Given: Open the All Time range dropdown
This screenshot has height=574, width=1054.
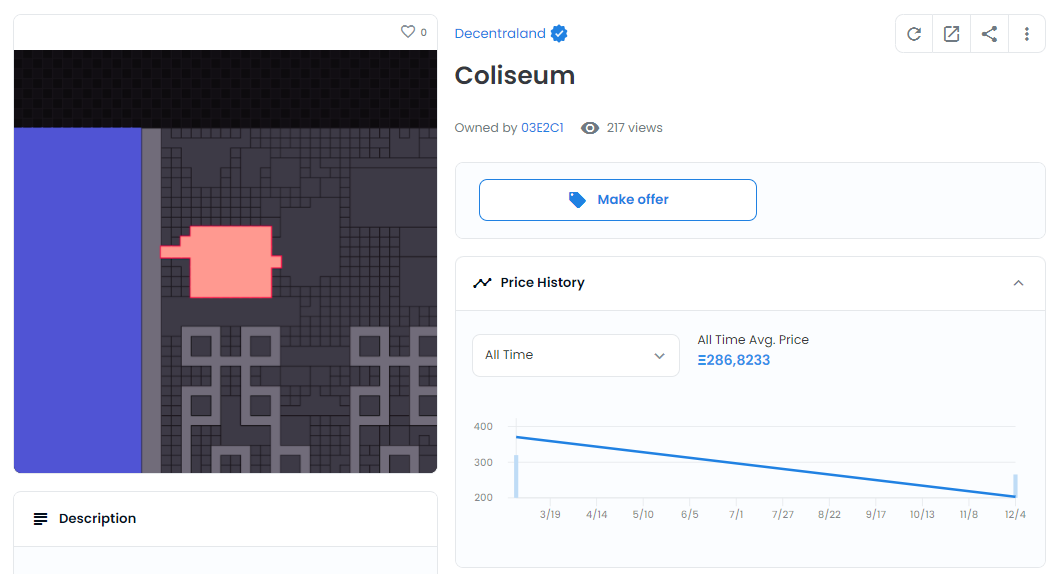Looking at the screenshot, I should 575,355.
